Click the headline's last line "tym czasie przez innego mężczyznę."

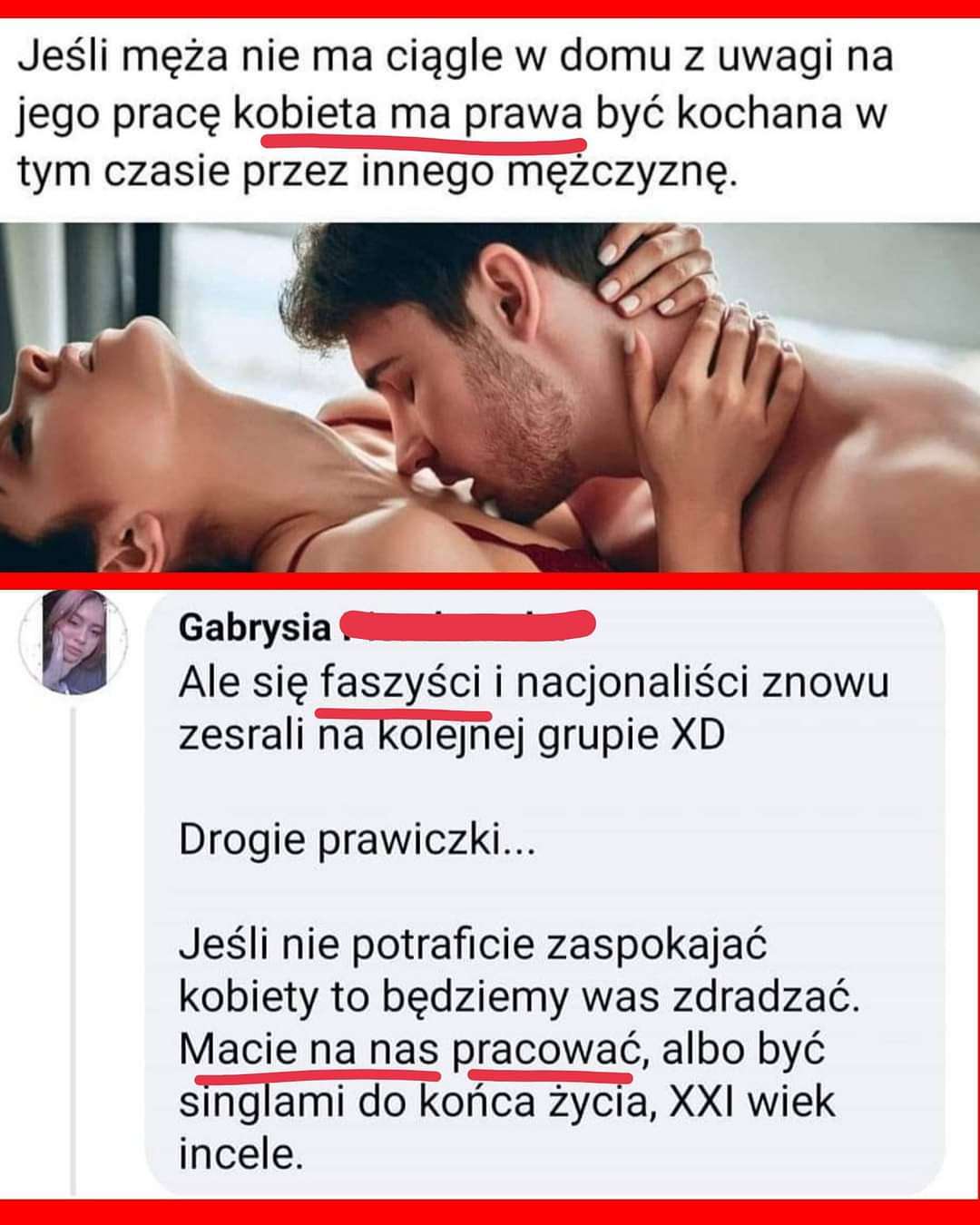coord(377,171)
